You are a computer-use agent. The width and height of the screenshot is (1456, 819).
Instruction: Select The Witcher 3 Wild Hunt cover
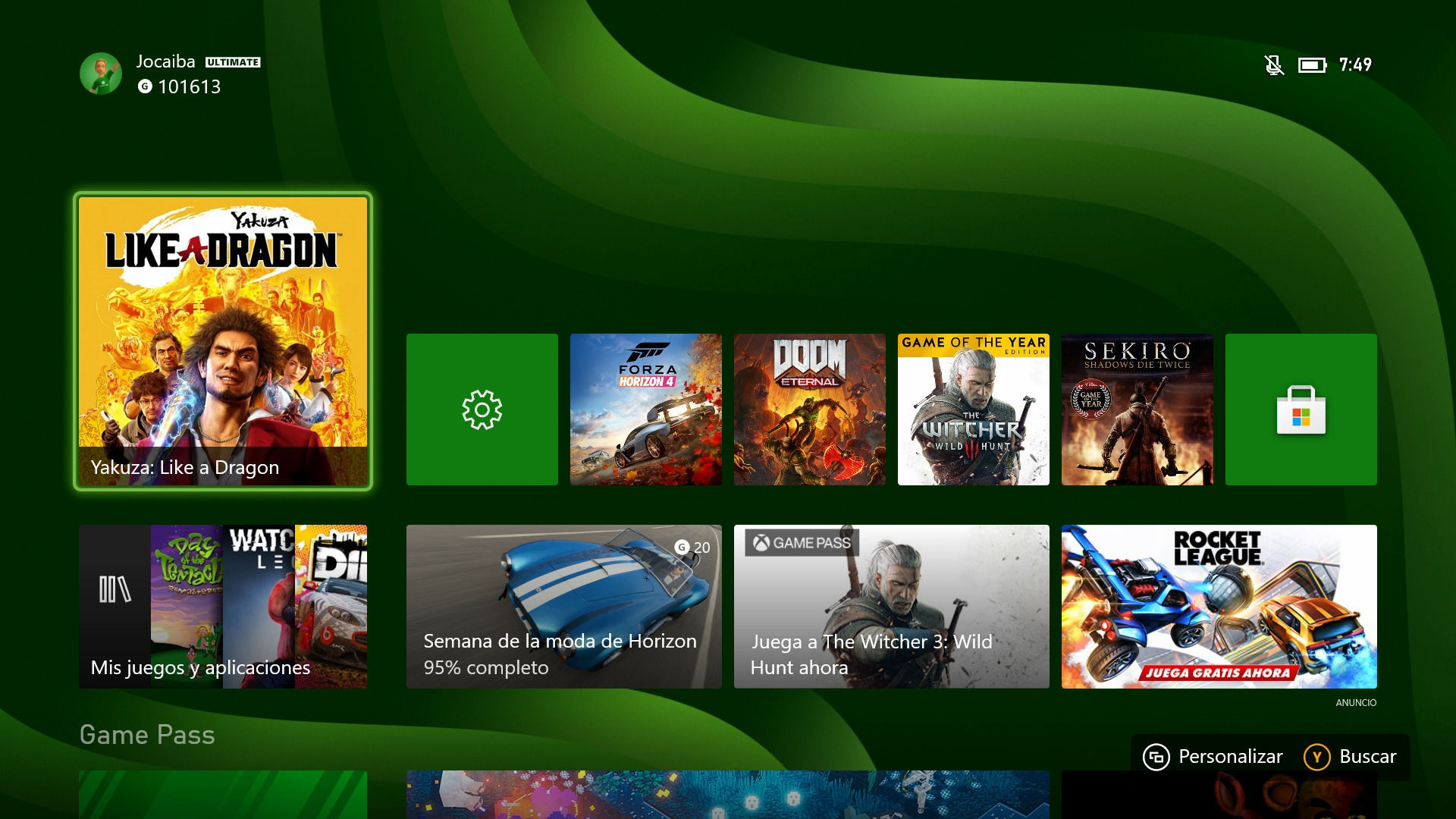[973, 409]
